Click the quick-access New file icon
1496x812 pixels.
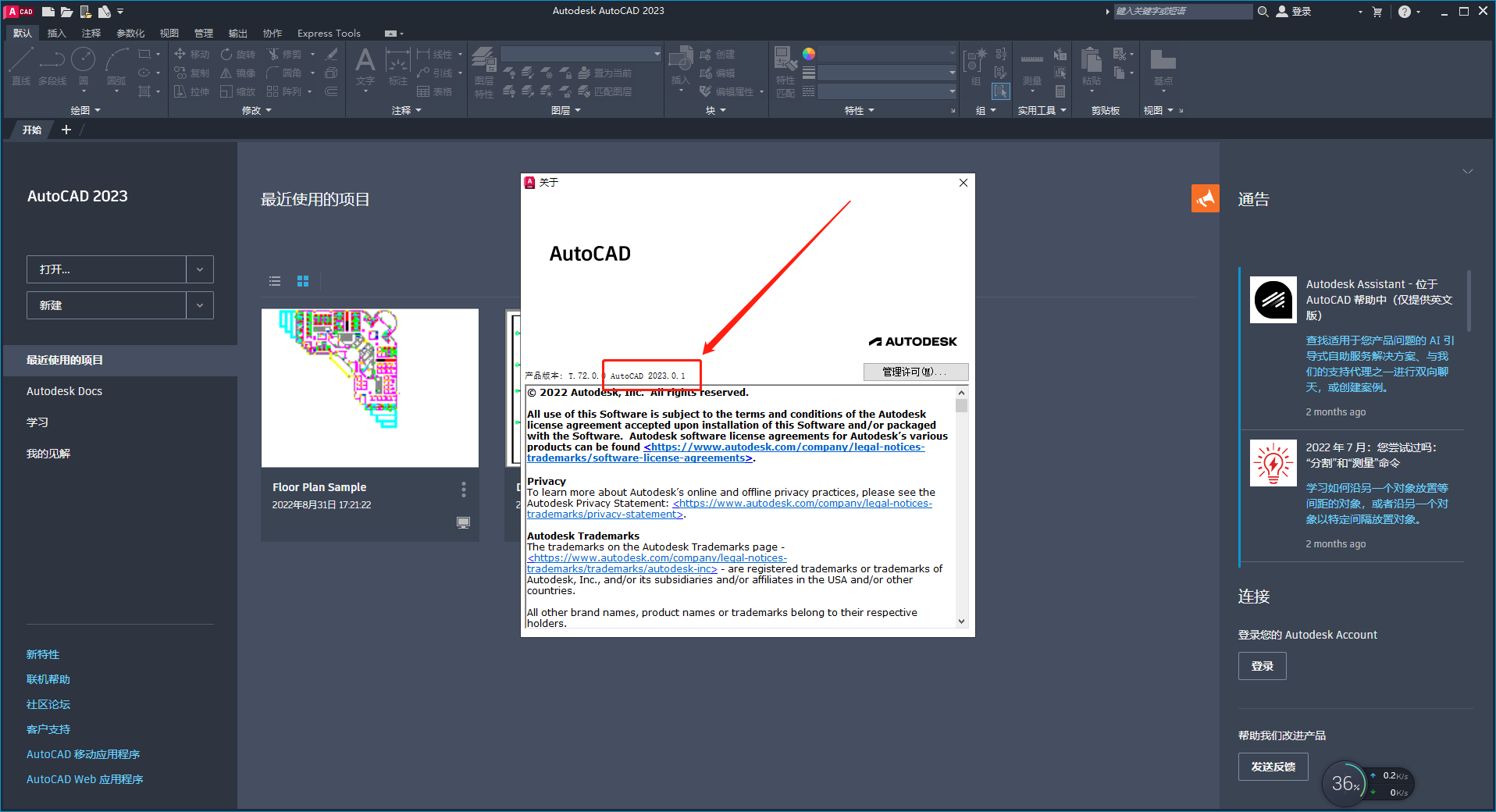coord(48,11)
